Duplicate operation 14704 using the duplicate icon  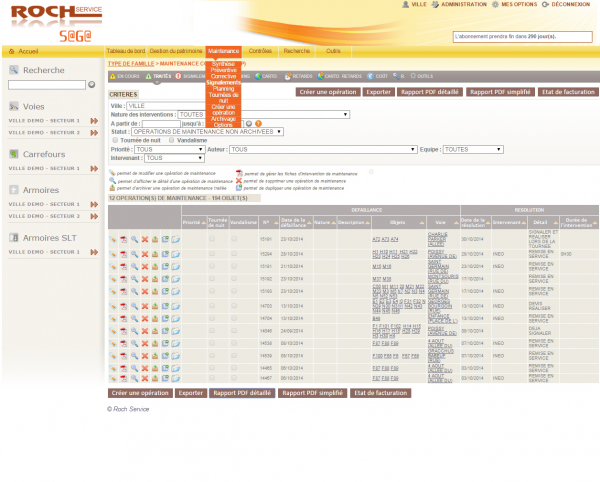tap(165, 317)
